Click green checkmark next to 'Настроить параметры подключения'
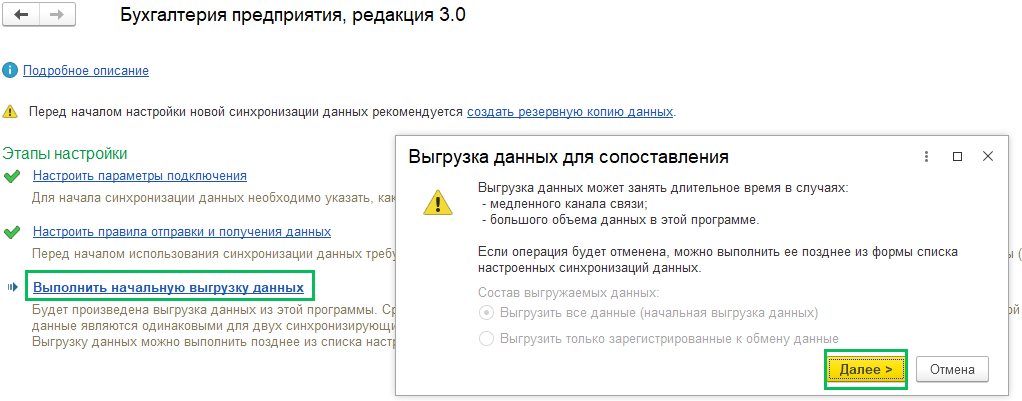The height and width of the screenshot is (401, 1022). point(11,177)
